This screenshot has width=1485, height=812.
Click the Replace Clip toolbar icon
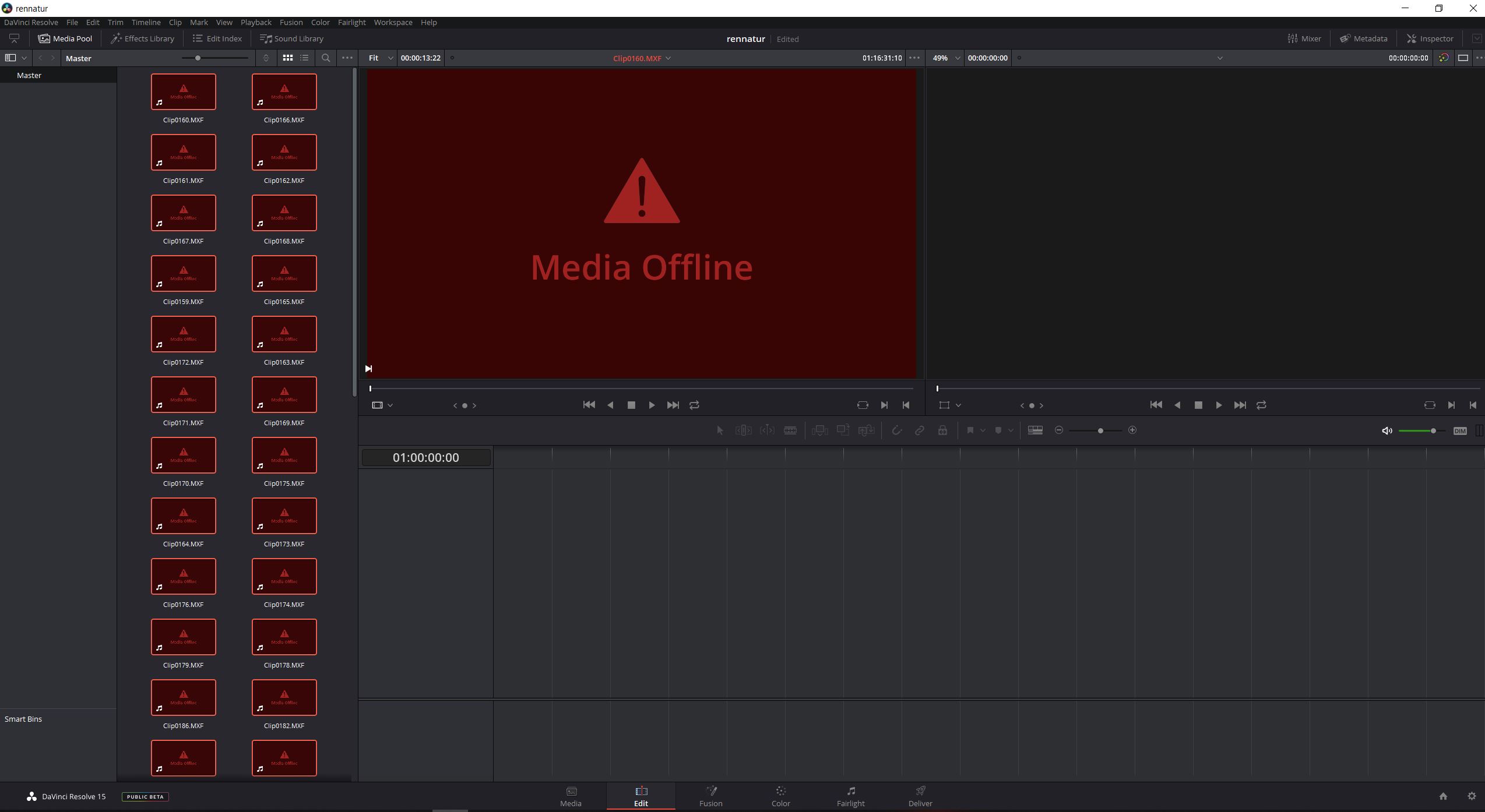pyautogui.click(x=867, y=430)
